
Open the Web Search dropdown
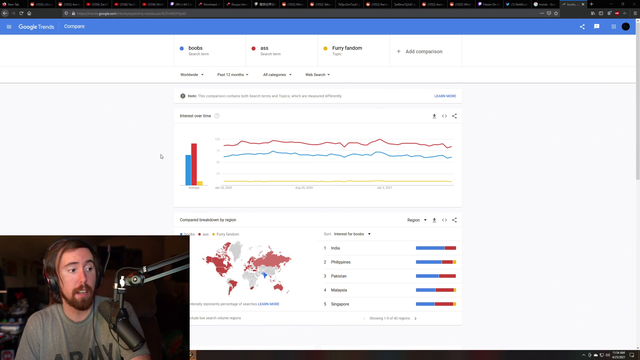318,75
